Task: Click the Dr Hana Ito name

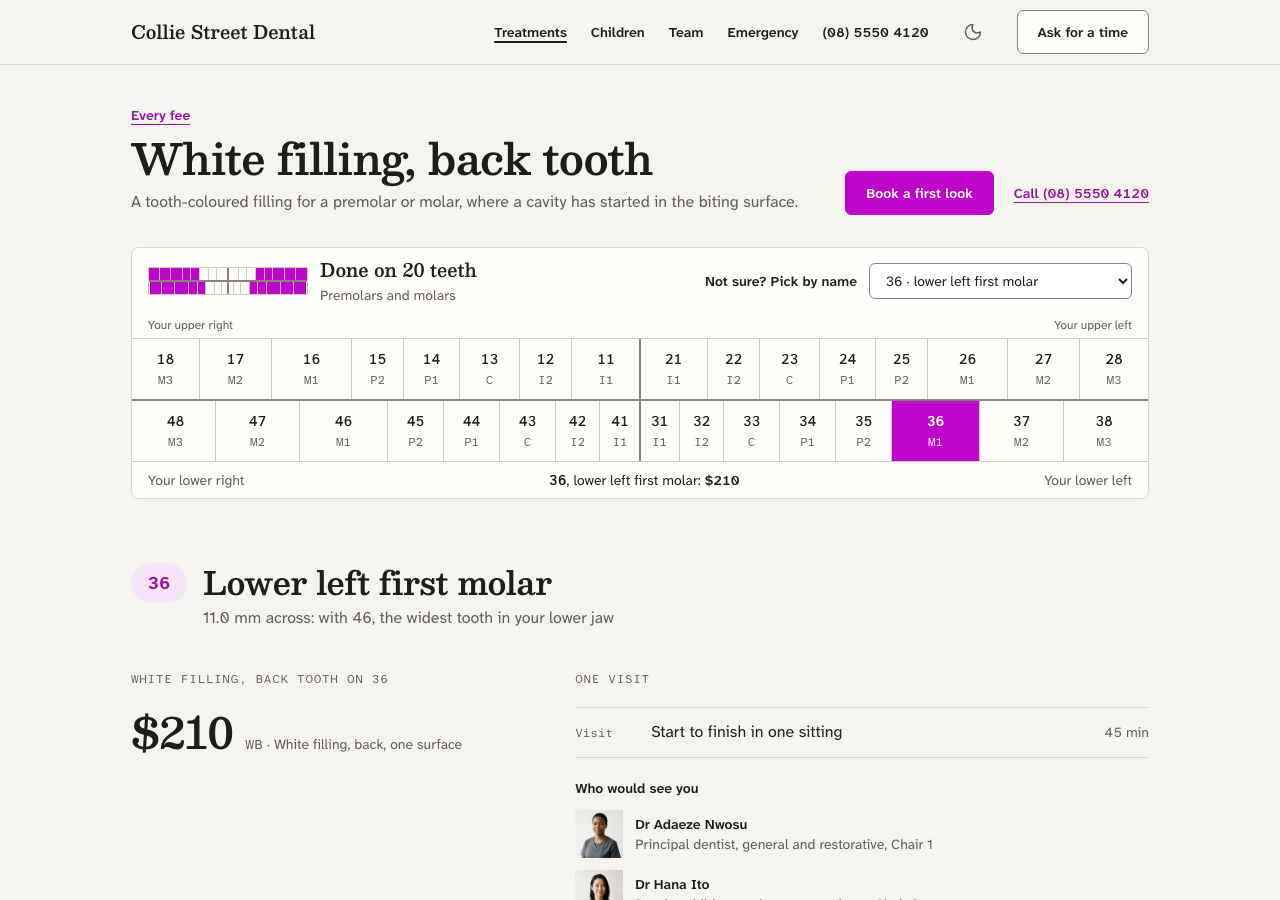Action: point(672,884)
